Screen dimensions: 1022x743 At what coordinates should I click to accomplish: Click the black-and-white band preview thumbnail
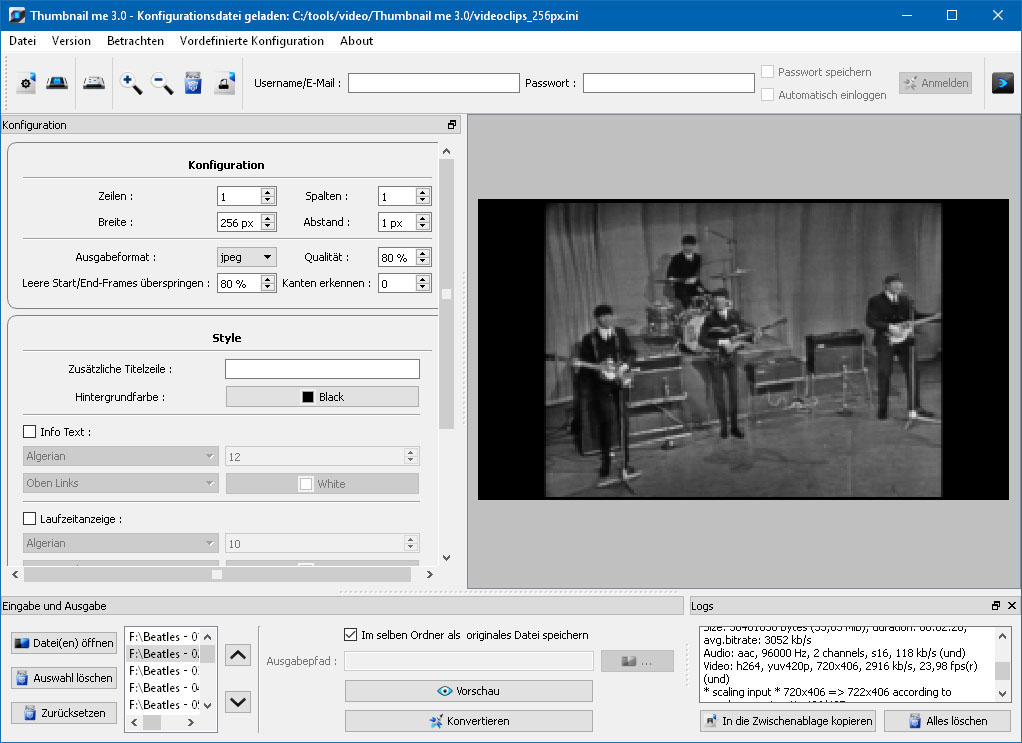(743, 349)
